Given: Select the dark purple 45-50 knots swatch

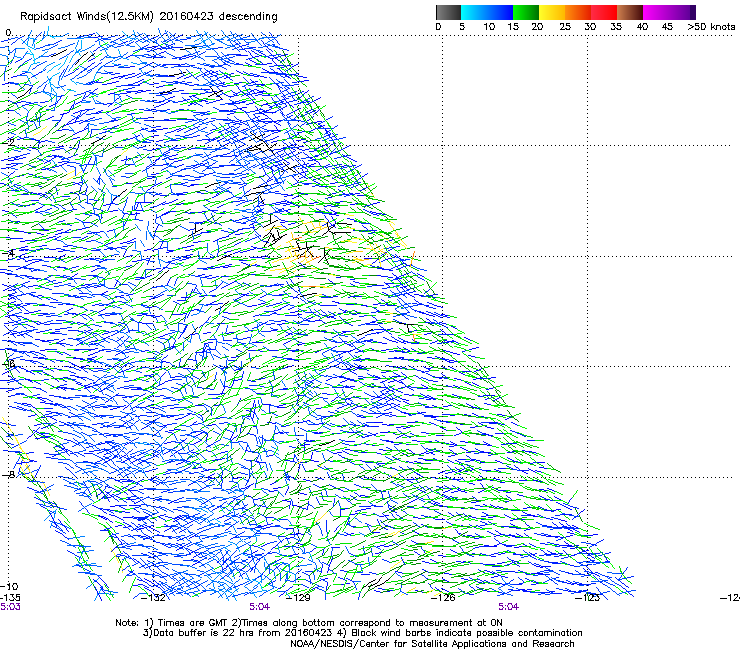Looking at the screenshot, I should [682, 12].
